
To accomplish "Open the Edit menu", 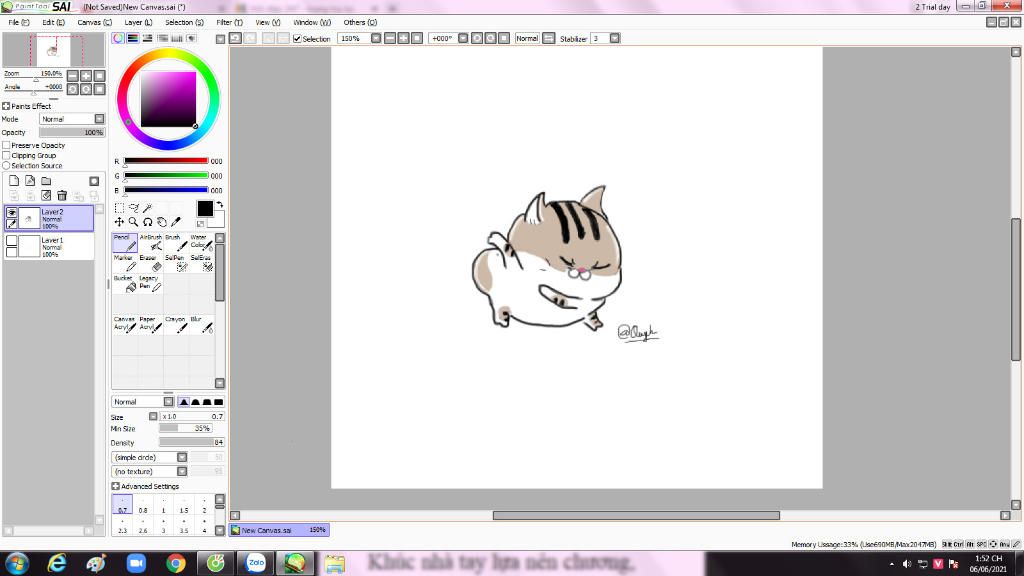I will [x=54, y=22].
